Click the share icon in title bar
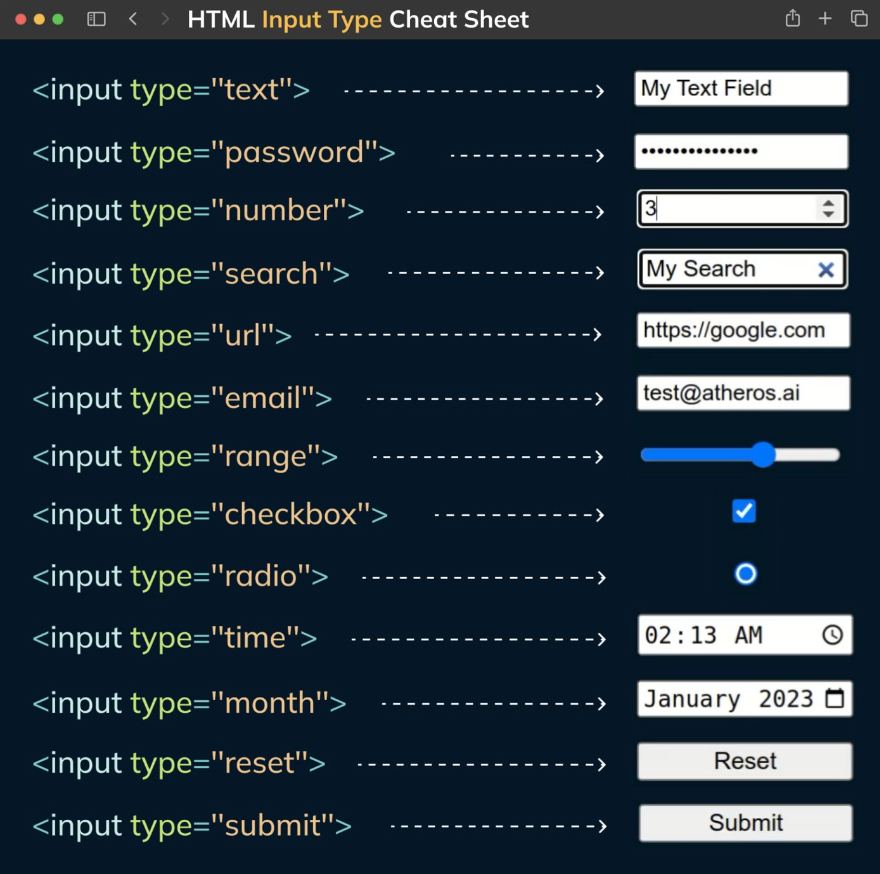Image resolution: width=880 pixels, height=874 pixels. pos(793,19)
